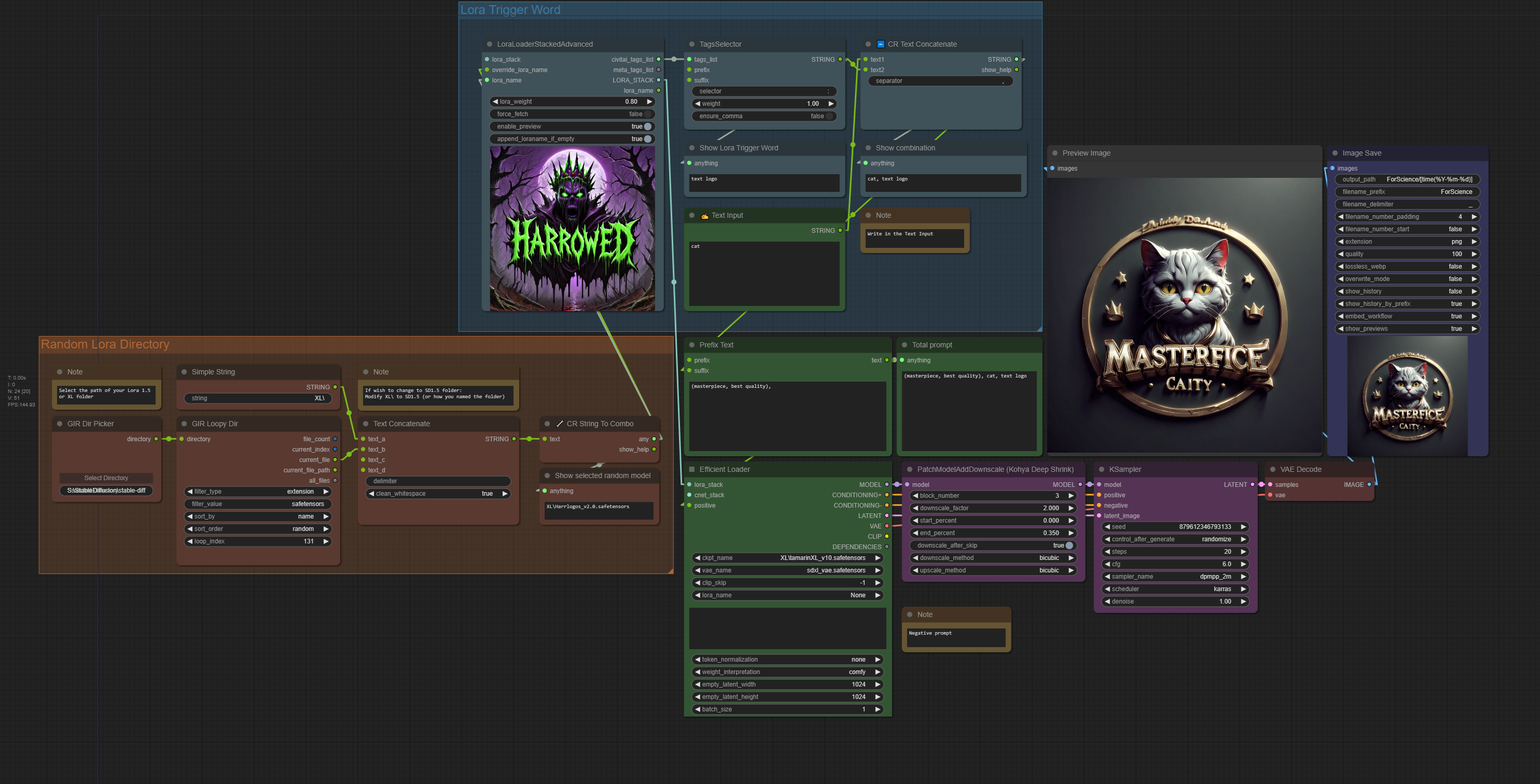This screenshot has width=1540, height=784.
Task: Click the CR Text Concatenate blue badge icon
Action: [x=880, y=44]
